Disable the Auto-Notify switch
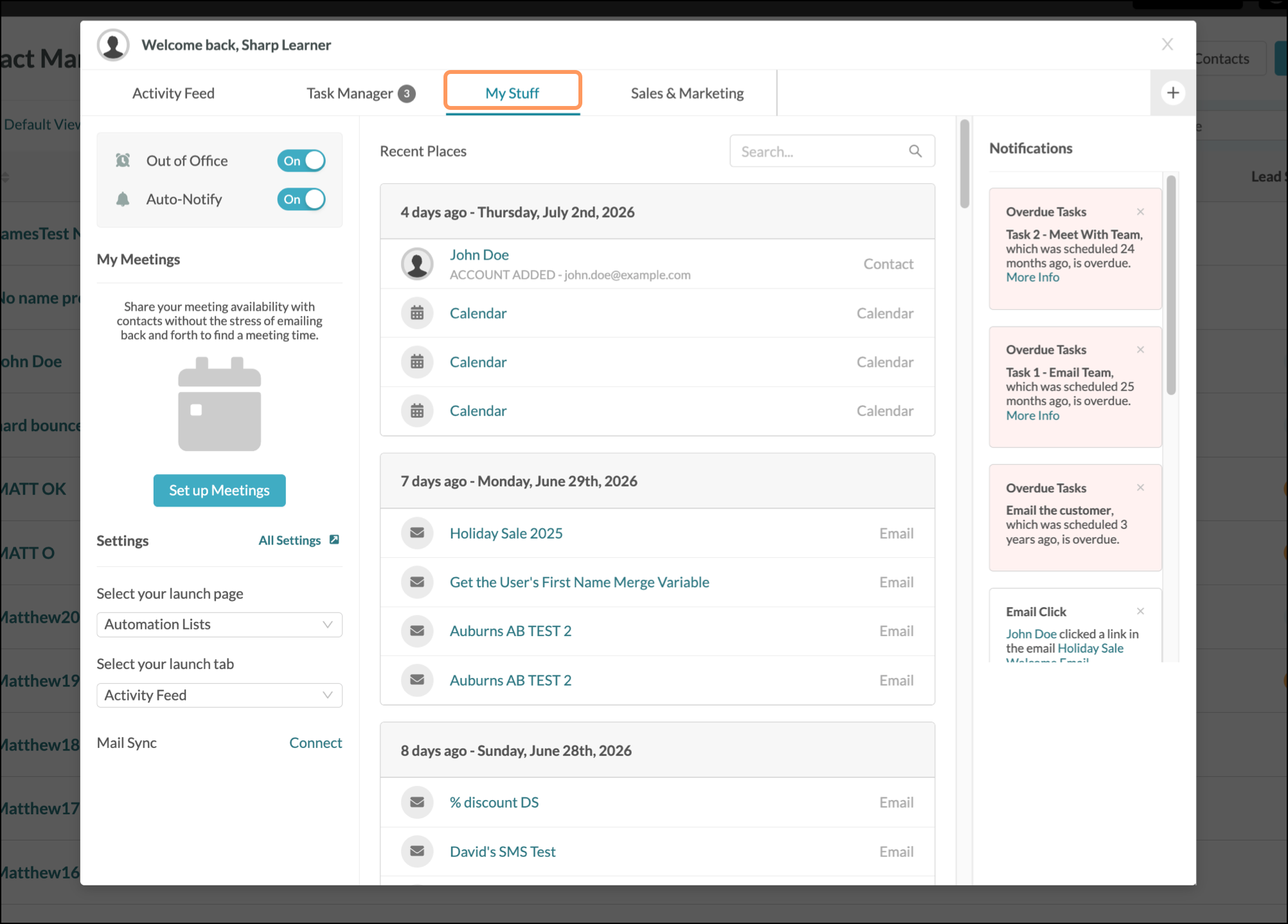Viewport: 1288px width, 924px height. [x=301, y=199]
